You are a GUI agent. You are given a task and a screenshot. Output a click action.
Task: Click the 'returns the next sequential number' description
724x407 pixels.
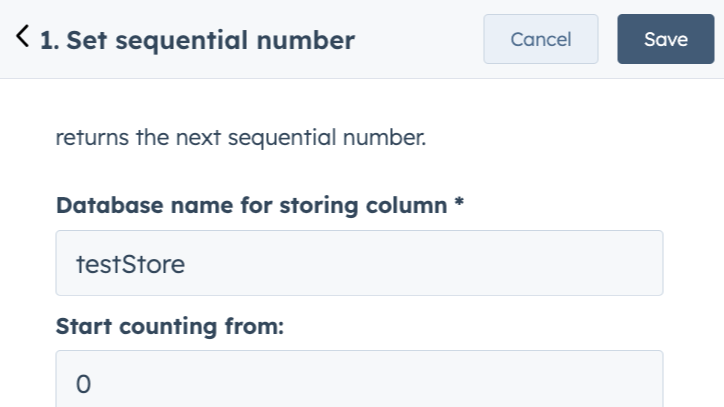[x=241, y=137]
